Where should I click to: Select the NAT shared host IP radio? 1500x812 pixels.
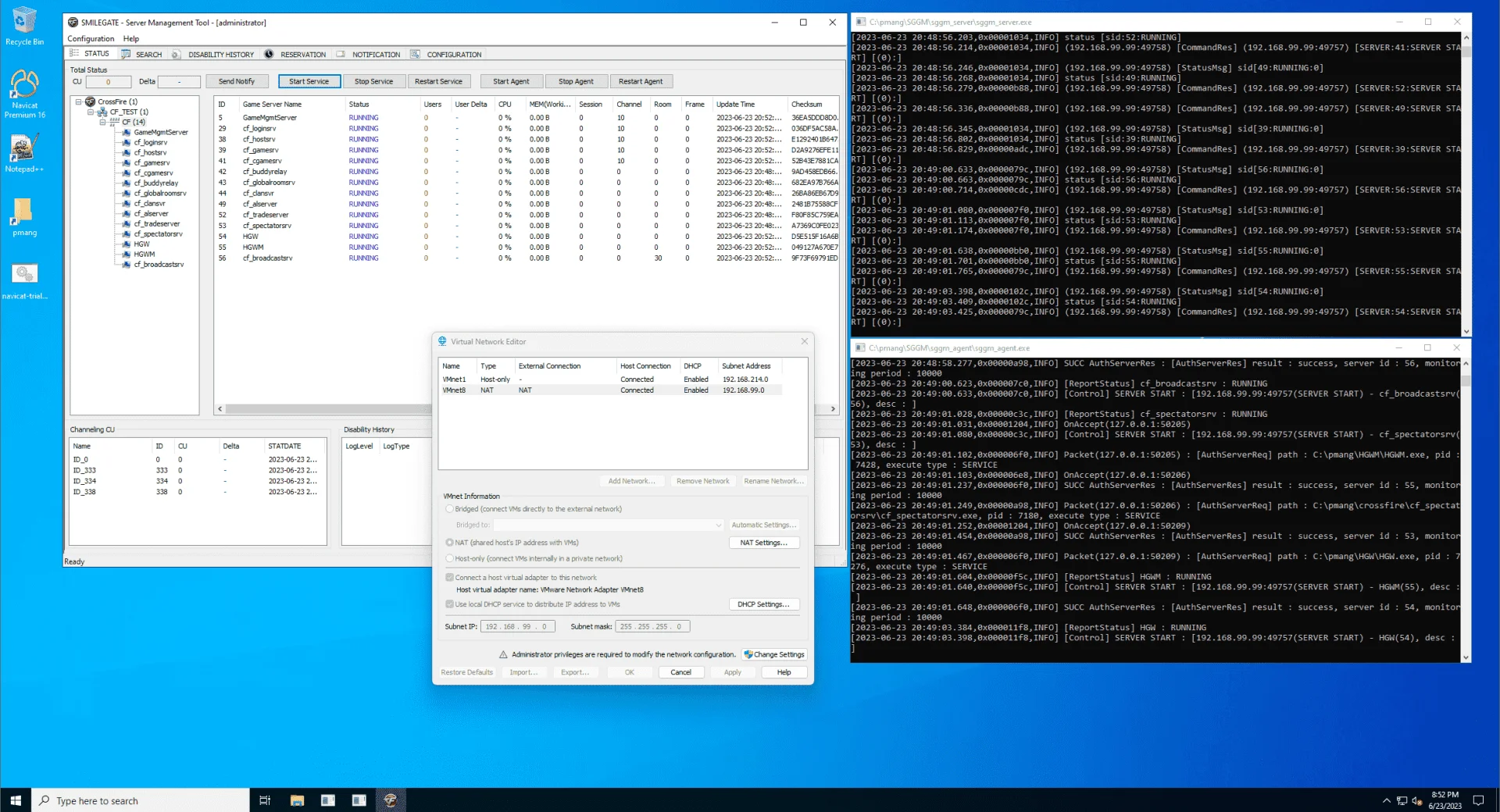449,543
